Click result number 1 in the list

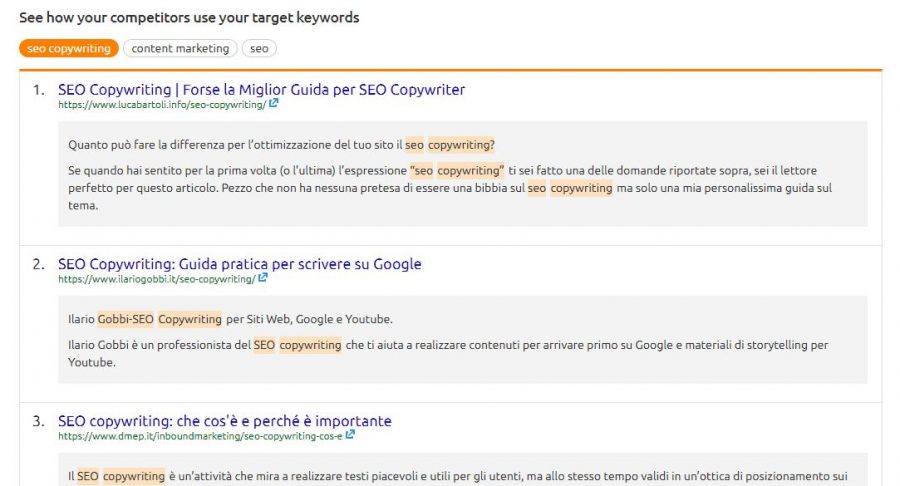tap(38, 90)
